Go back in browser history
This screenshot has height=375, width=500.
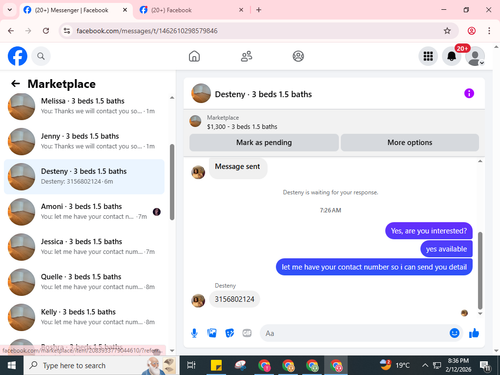(x=11, y=31)
